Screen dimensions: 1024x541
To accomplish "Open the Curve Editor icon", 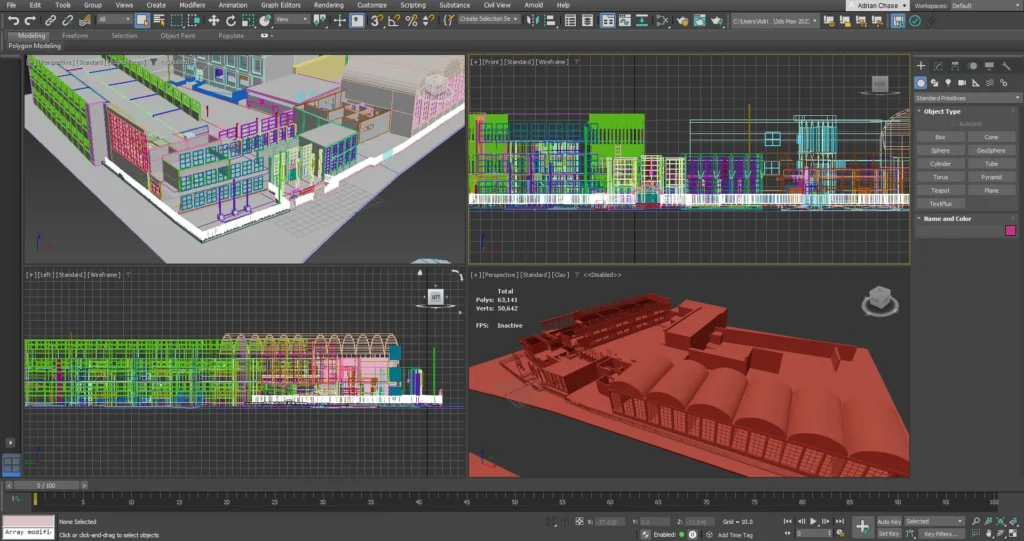I will point(625,21).
